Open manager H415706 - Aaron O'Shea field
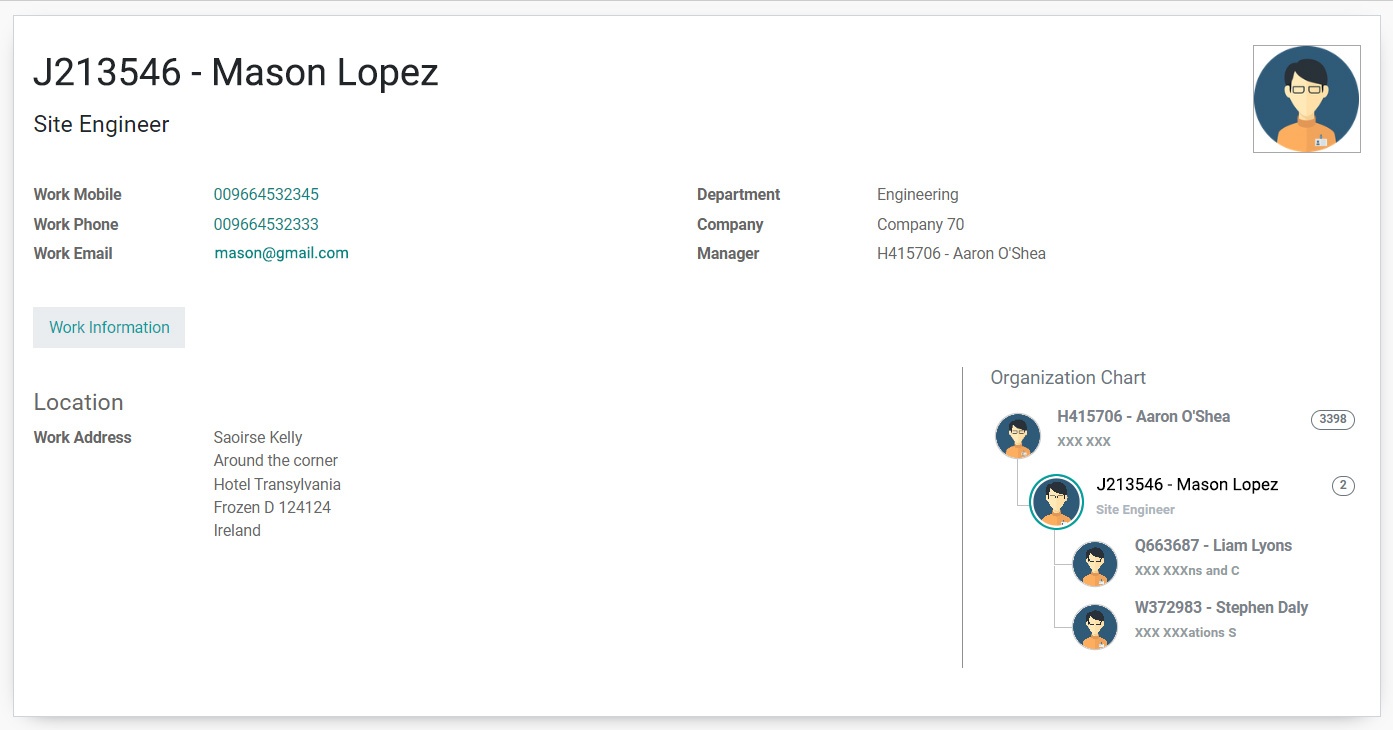Image resolution: width=1393 pixels, height=730 pixels. point(961,254)
